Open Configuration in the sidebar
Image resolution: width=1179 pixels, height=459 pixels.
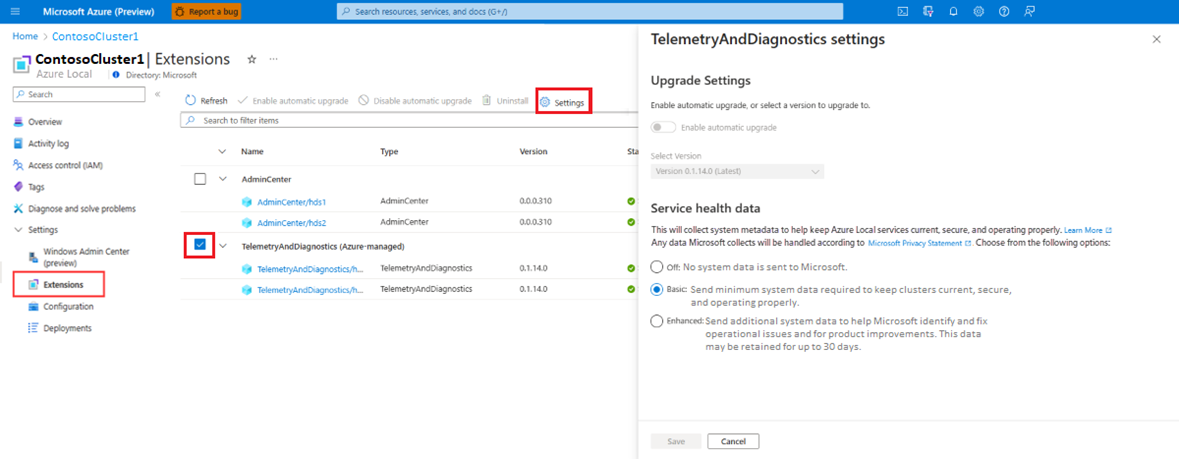[x=68, y=306]
